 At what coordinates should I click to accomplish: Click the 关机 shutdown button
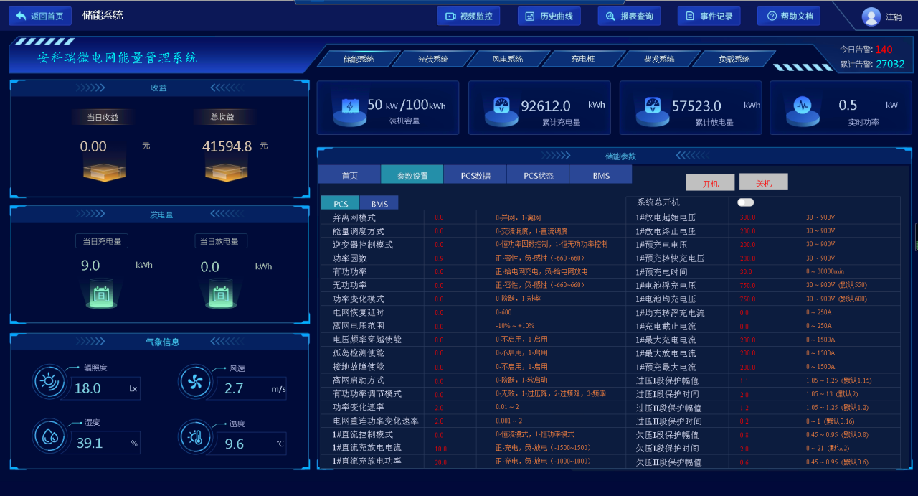coord(763,183)
